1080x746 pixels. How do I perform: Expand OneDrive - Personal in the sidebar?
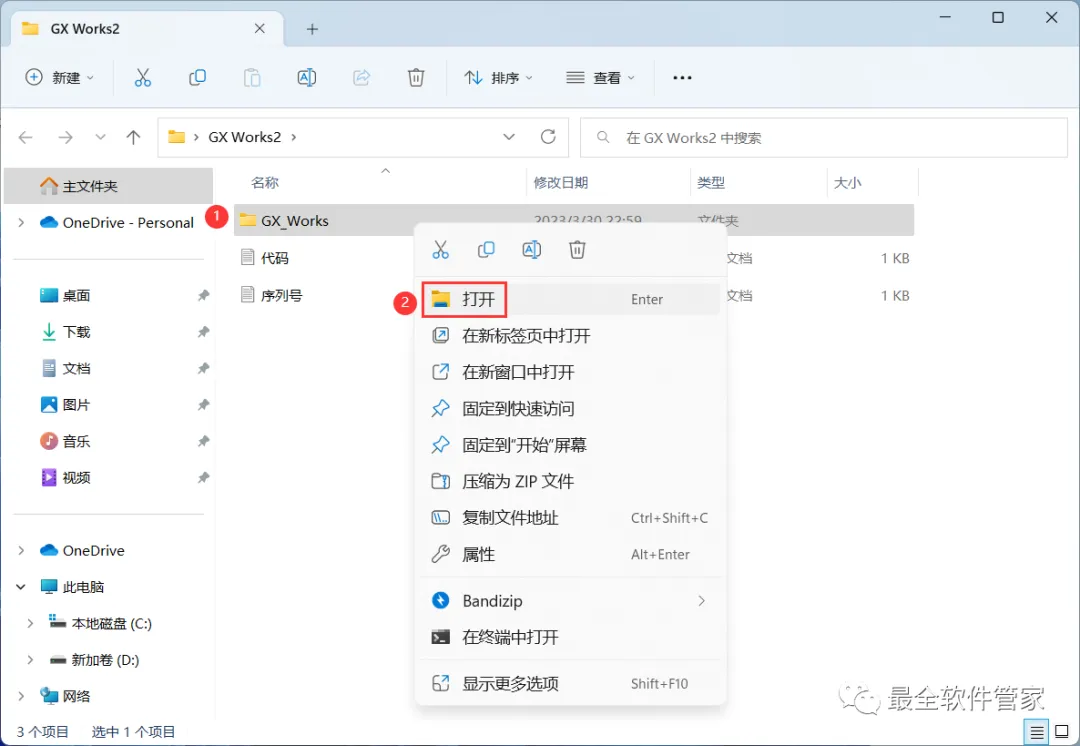point(21,222)
